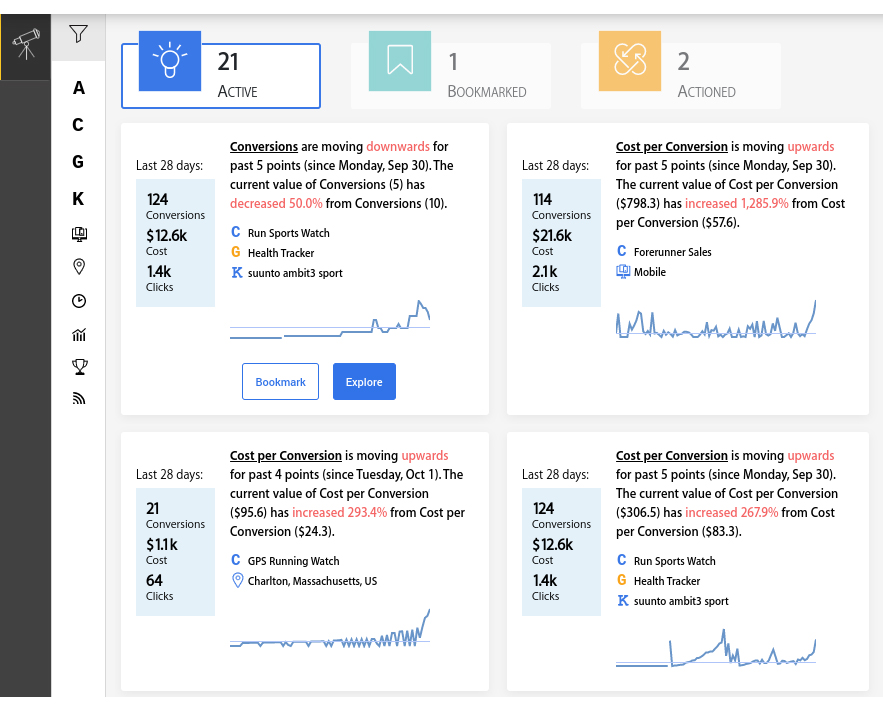This screenshot has height=709, width=883.
Task: Open the Conversions metric link in first card
Action: 264,146
